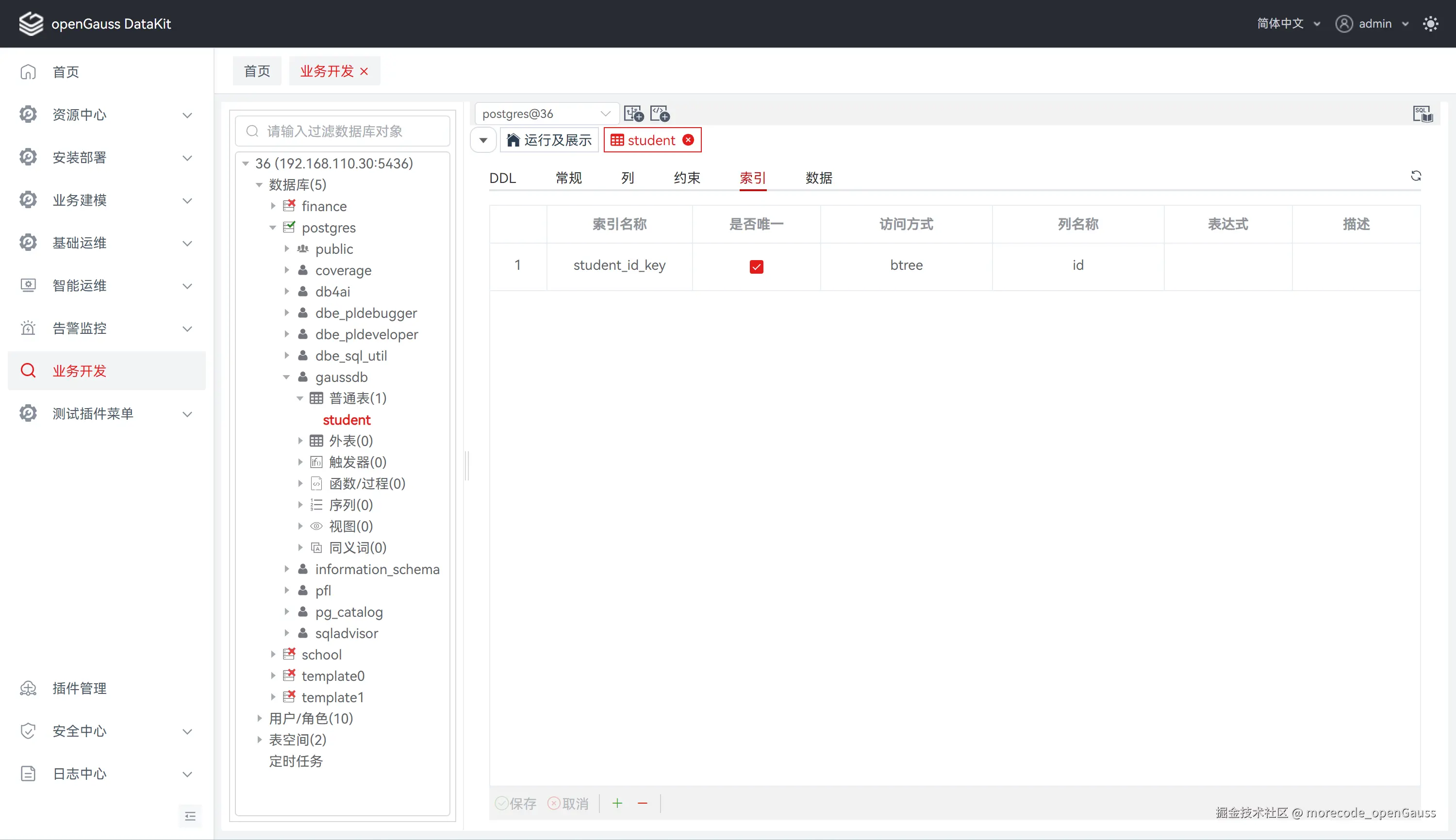The height and width of the screenshot is (840, 1456).
Task: Click the 保存 button
Action: coord(516,803)
